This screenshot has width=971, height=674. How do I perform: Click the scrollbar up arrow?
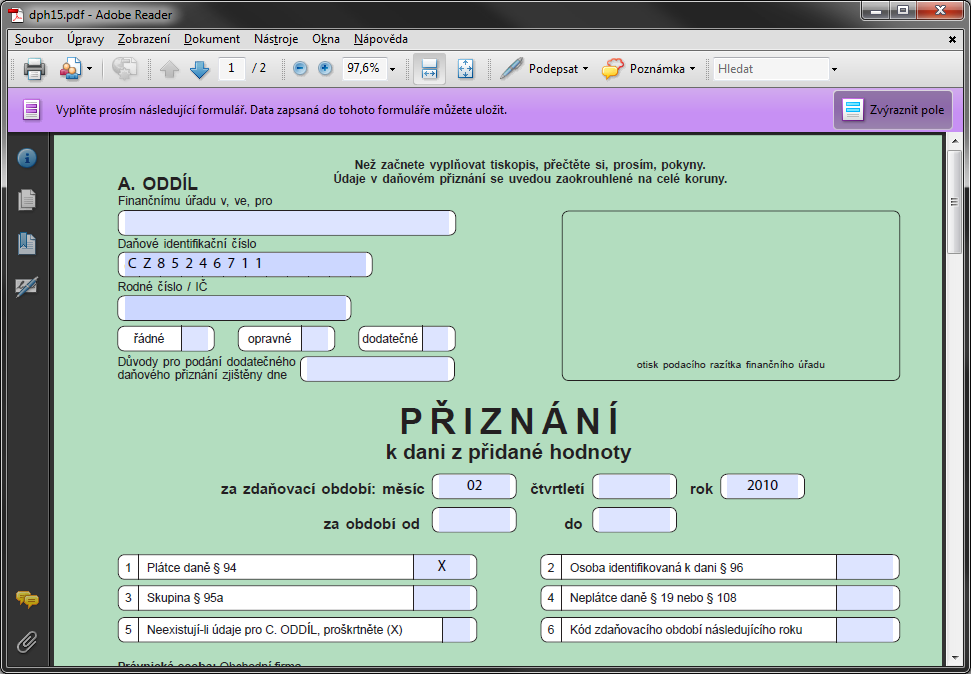pyautogui.click(x=954, y=143)
